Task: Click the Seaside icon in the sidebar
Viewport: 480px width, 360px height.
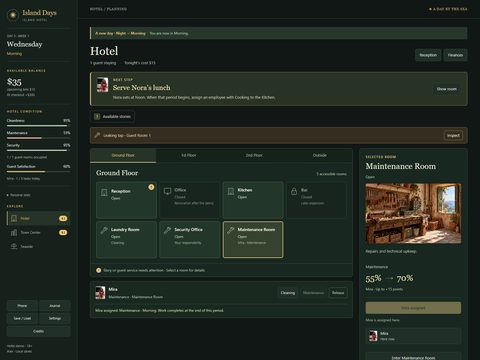Action: pos(14,246)
